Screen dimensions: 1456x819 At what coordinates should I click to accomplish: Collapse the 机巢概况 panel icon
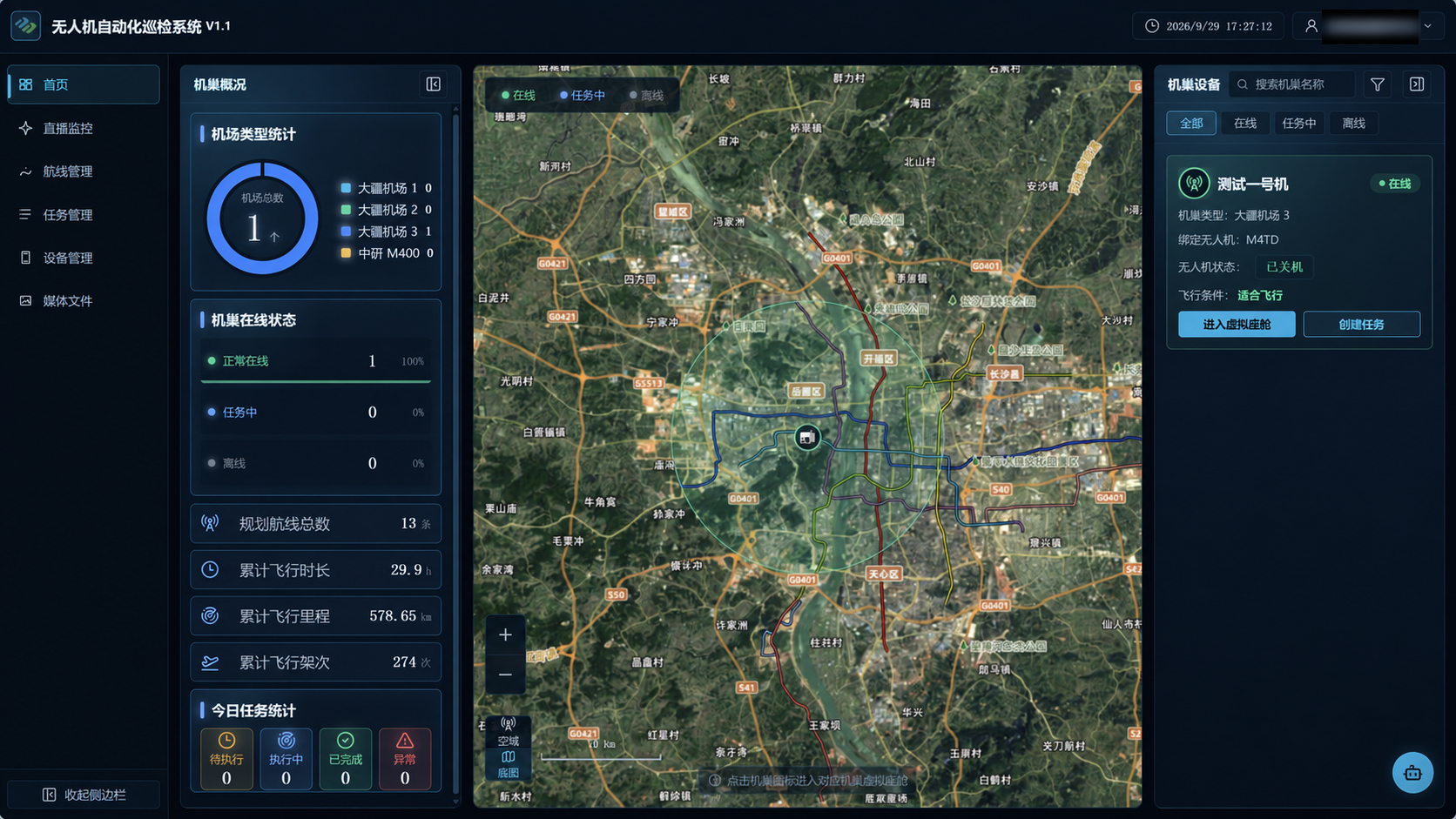(x=433, y=84)
